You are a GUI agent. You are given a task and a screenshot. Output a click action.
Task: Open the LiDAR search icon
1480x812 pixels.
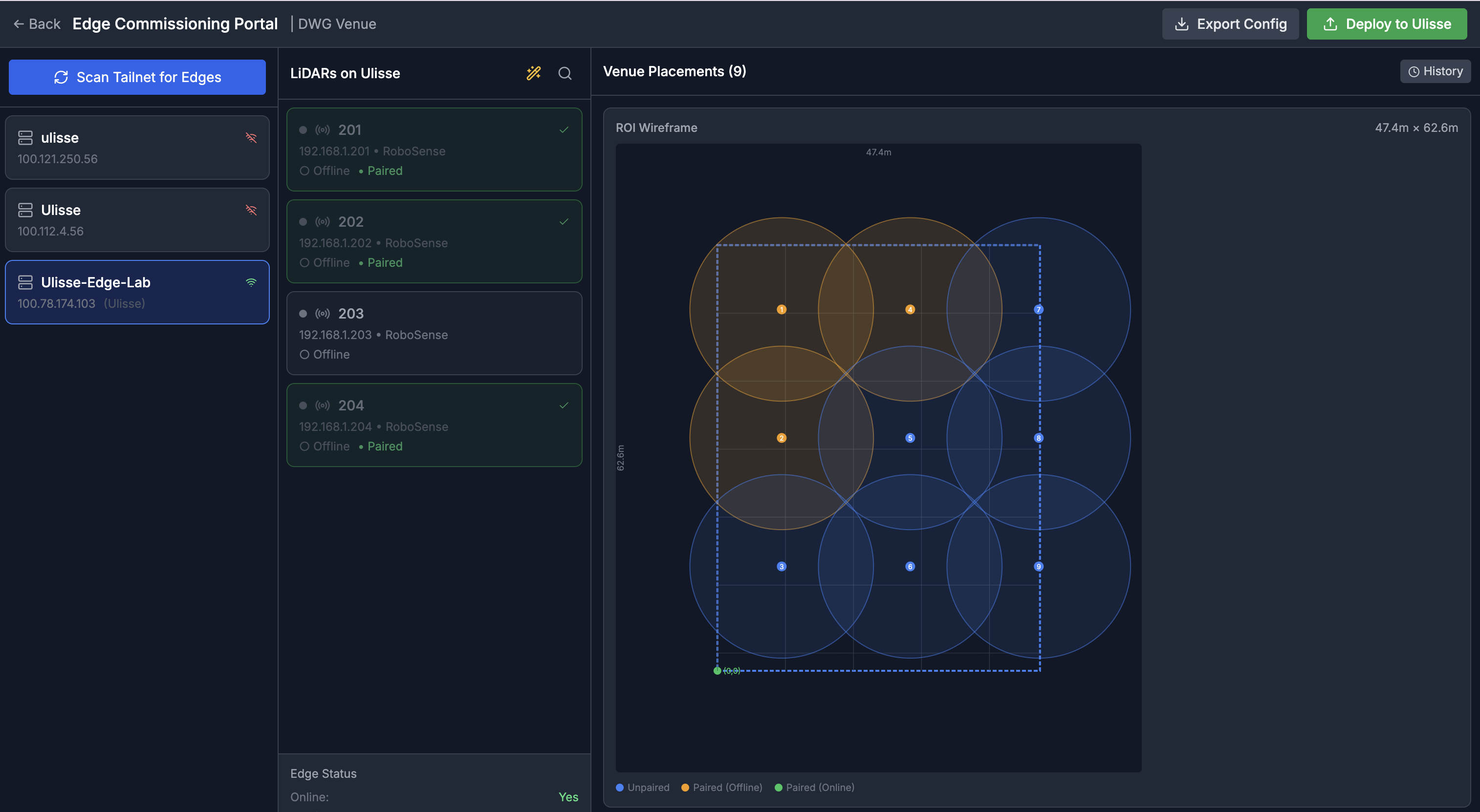(565, 73)
